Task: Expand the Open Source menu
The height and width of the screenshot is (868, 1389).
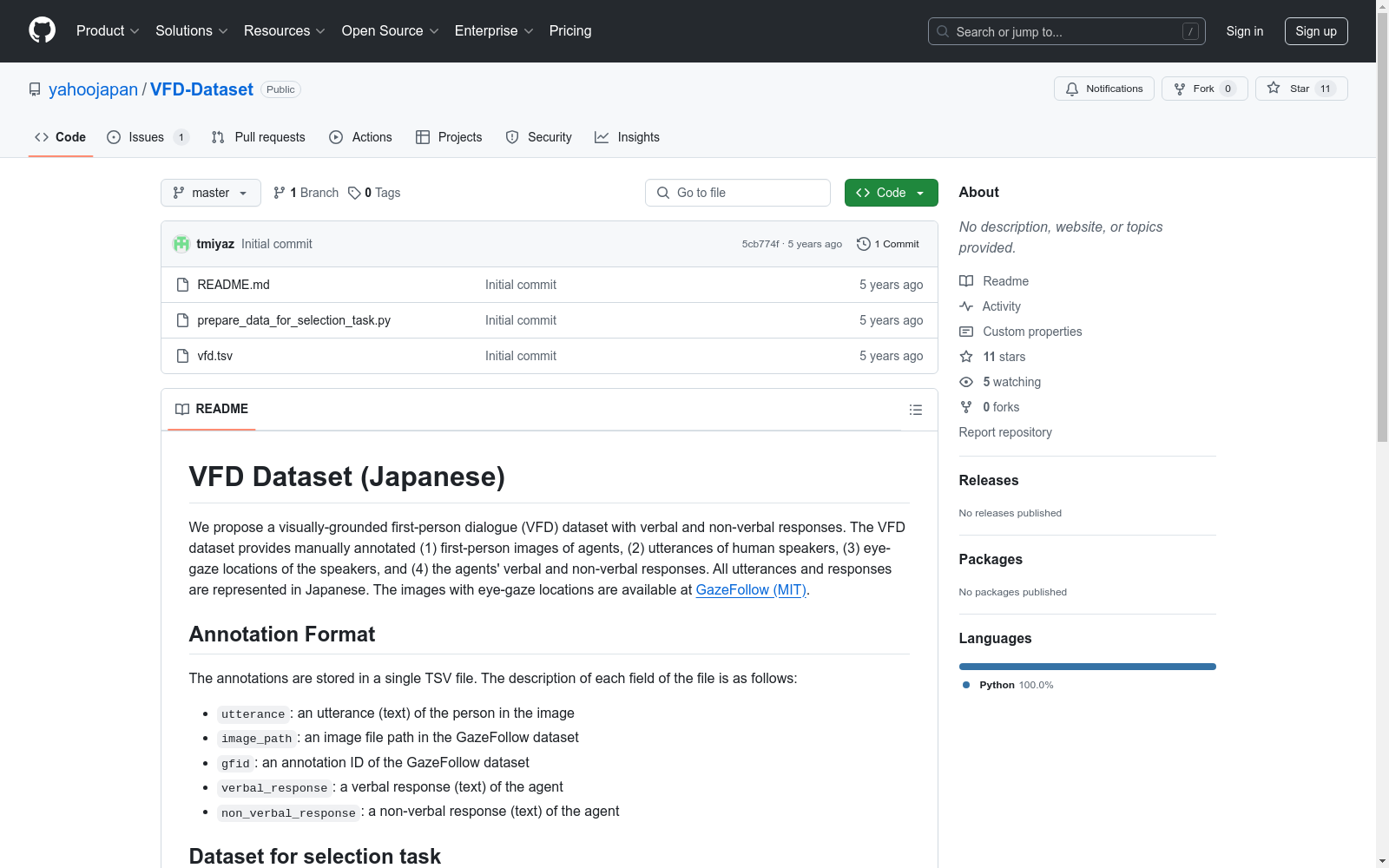Action: click(390, 30)
